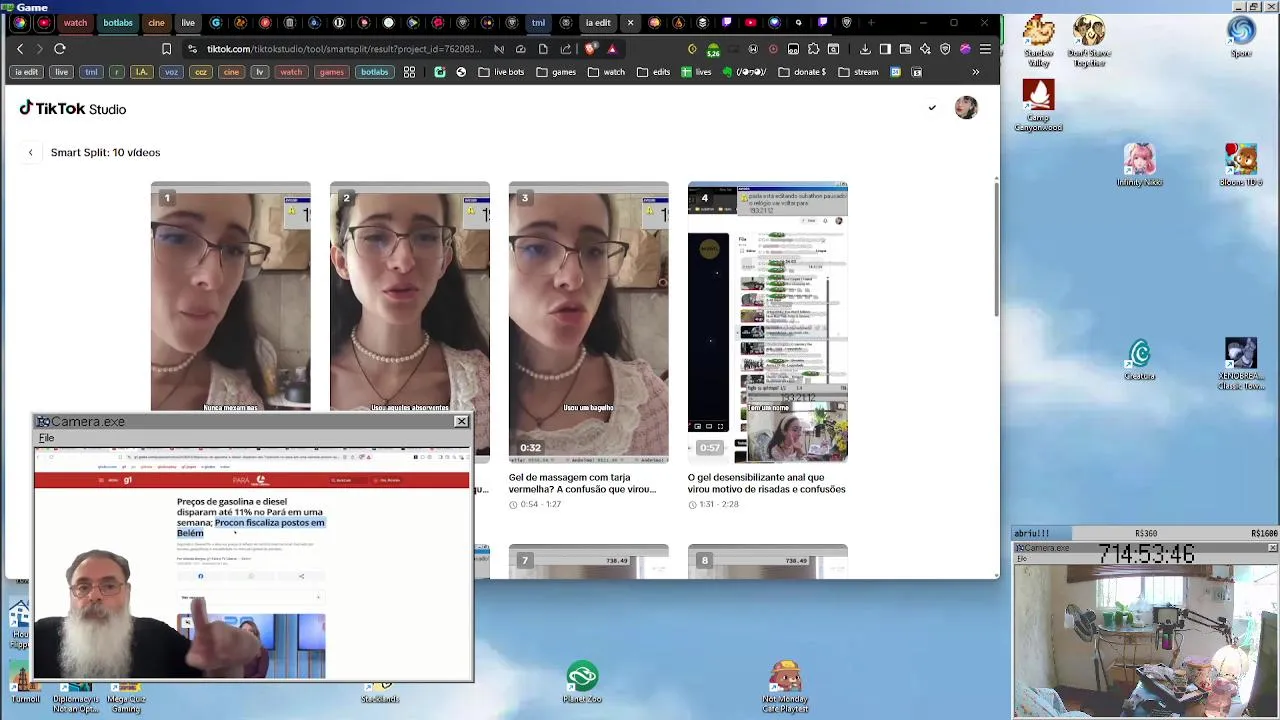This screenshot has width=1280, height=720.
Task: Open the XENOBREAK Classic Tower shortcut
Action: tap(1241, 365)
